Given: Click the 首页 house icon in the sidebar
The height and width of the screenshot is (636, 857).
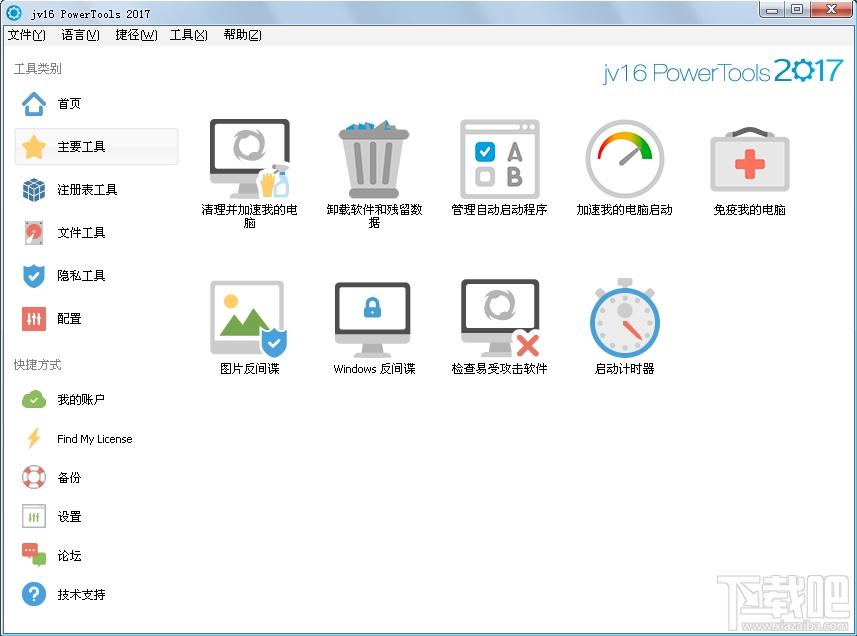Looking at the screenshot, I should tap(34, 104).
